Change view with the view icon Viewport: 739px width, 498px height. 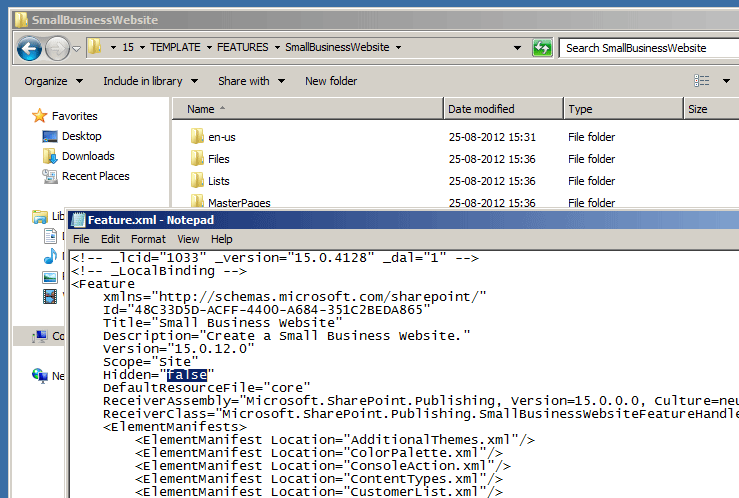pos(701,81)
